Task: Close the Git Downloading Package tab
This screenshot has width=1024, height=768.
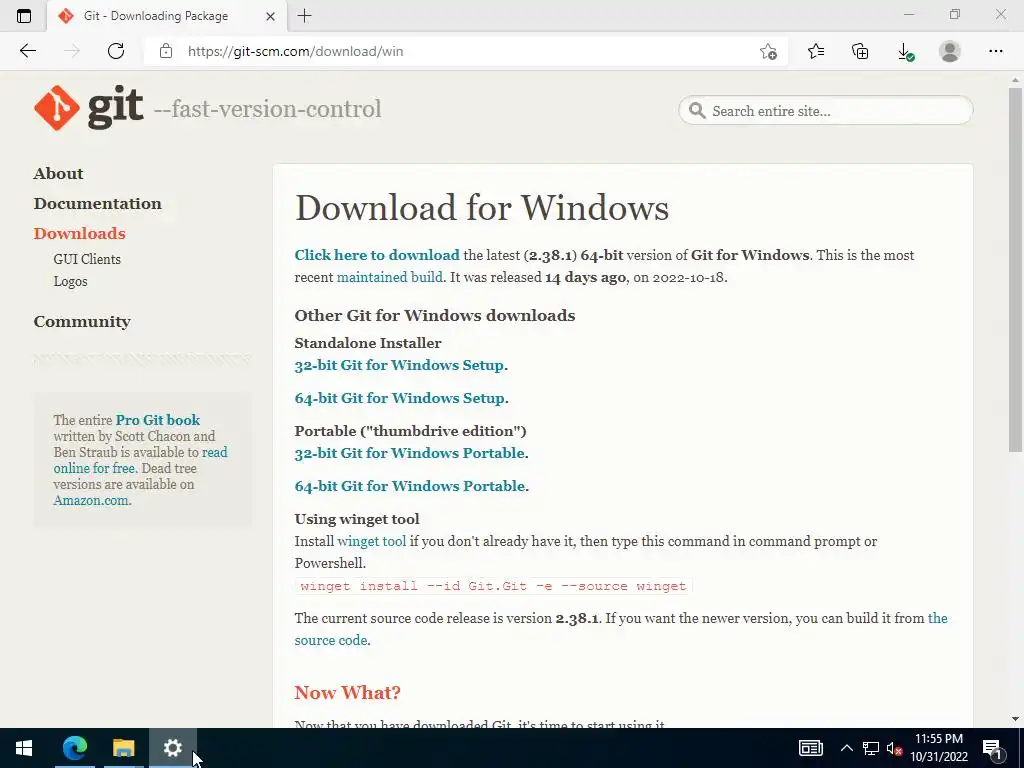Action: (270, 16)
